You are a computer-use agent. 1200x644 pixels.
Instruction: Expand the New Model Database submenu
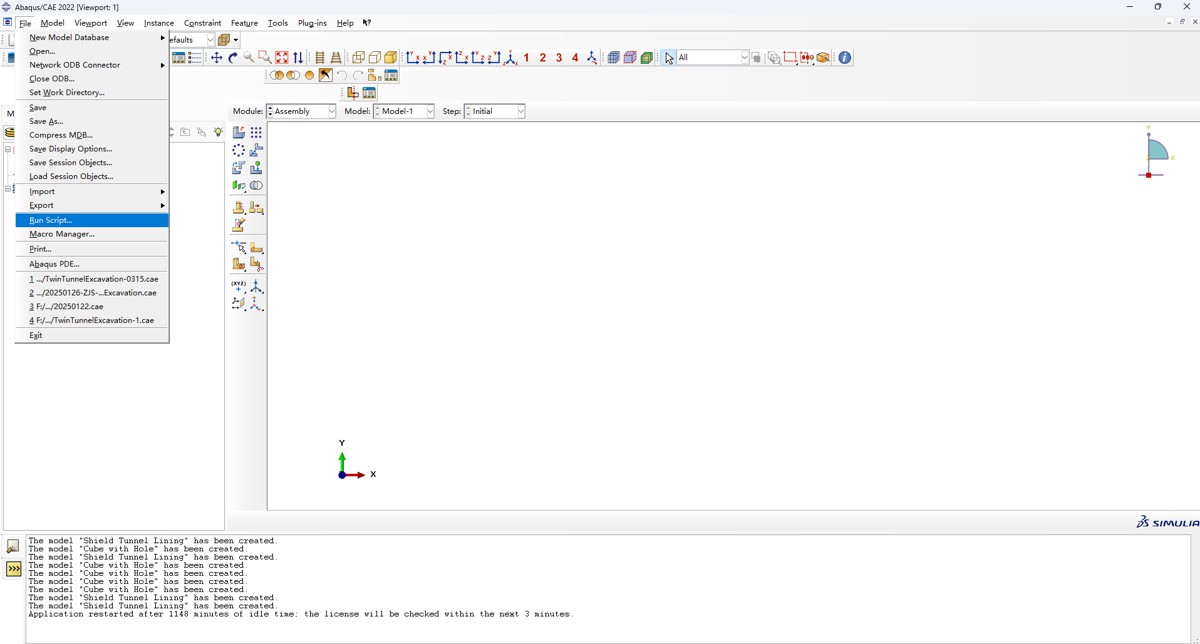(x=92, y=37)
